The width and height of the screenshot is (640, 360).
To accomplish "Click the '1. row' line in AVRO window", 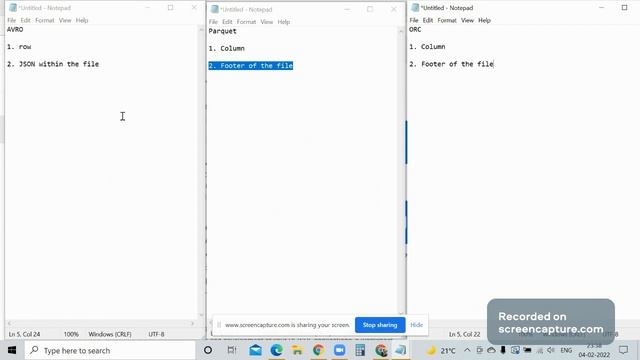I will click(19, 47).
